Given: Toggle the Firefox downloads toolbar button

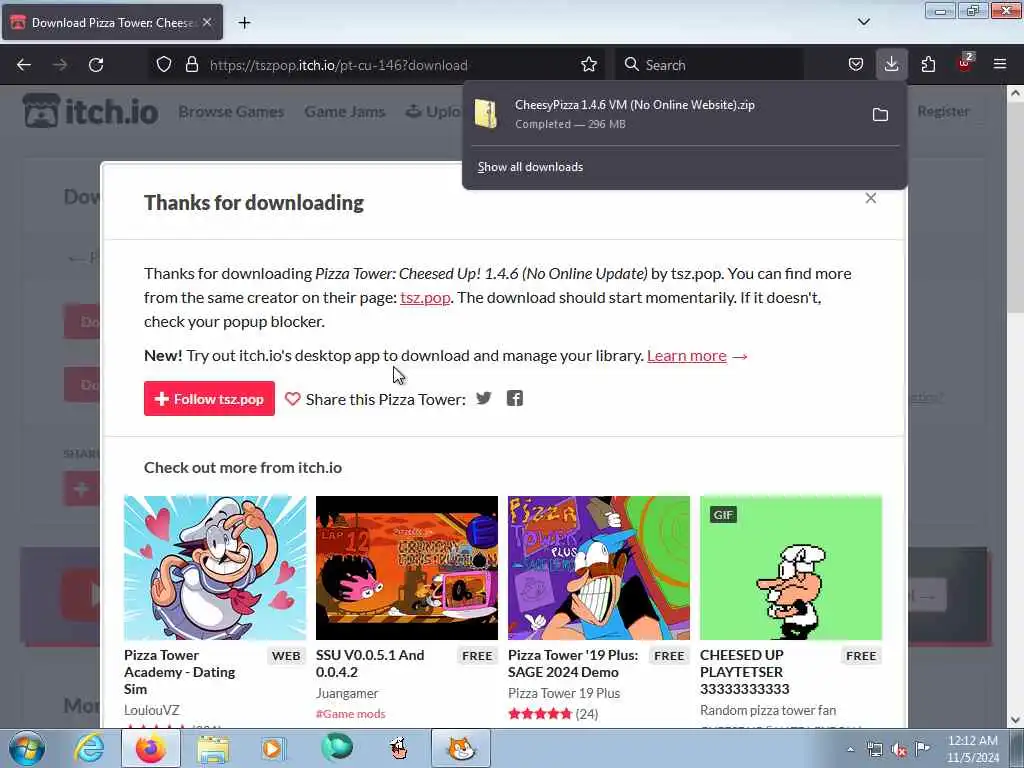Looking at the screenshot, I should [891, 65].
